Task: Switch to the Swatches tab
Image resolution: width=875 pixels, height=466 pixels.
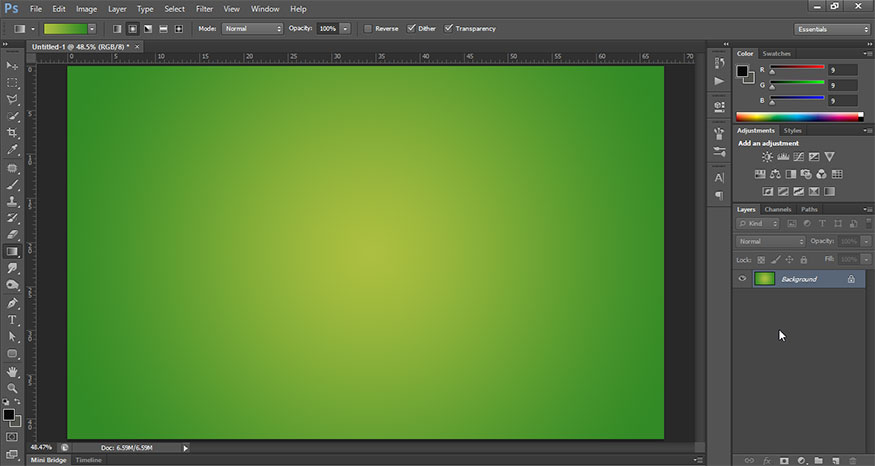Action: [776, 54]
